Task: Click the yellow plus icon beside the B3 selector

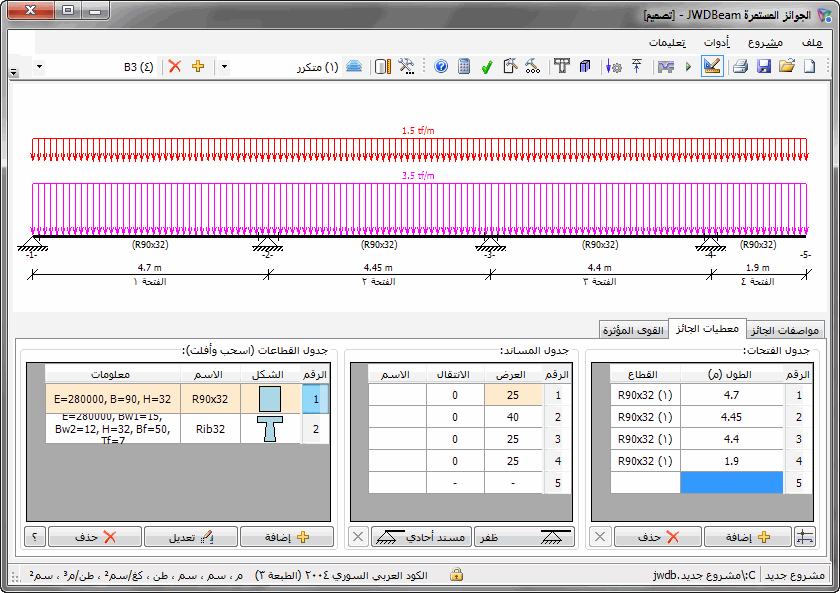Action: pyautogui.click(x=198, y=67)
